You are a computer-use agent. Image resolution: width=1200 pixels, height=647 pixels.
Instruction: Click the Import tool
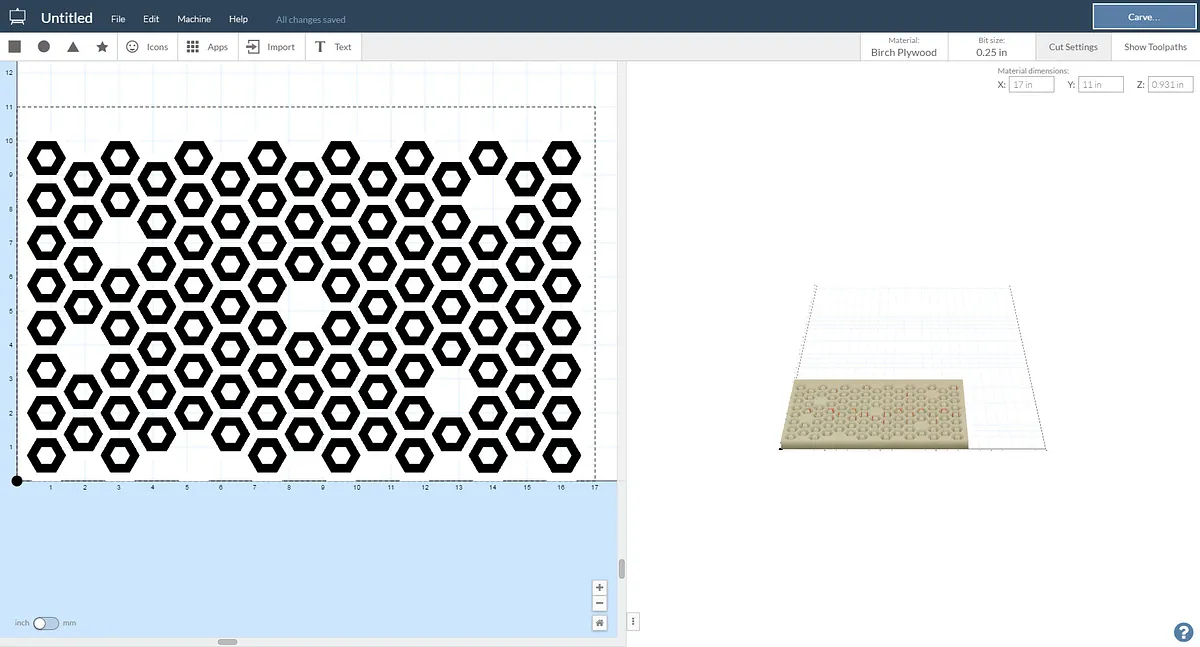pos(270,47)
